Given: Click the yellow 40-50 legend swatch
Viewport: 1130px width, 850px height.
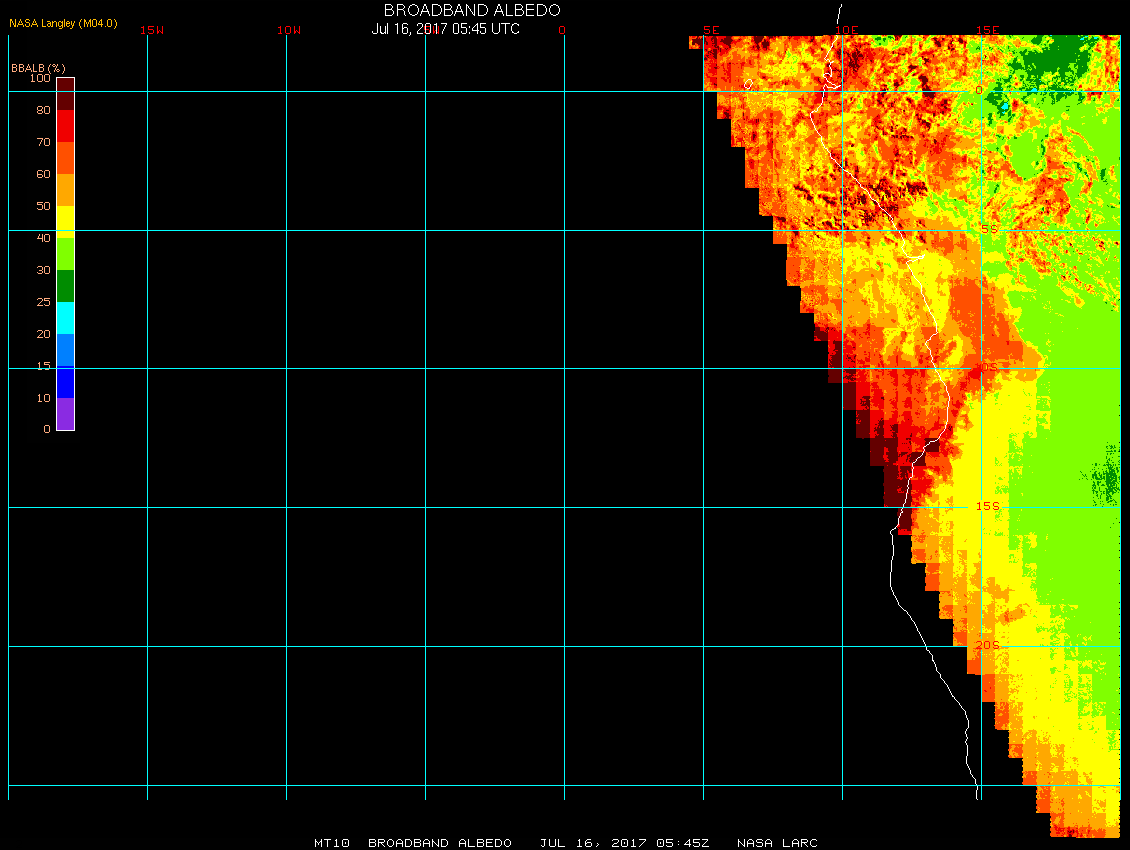Looking at the screenshot, I should click(x=66, y=222).
